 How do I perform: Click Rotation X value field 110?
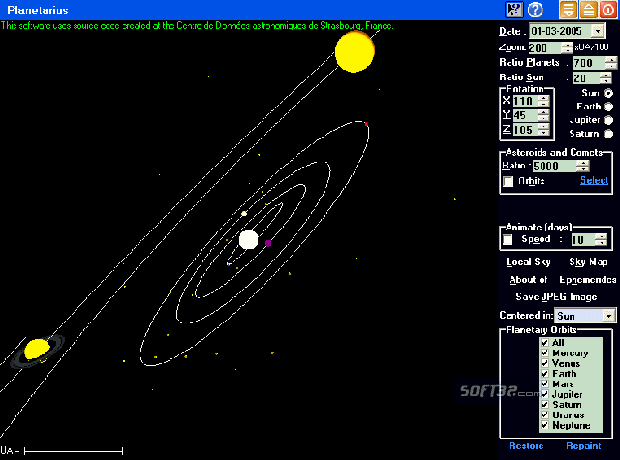tap(525, 101)
